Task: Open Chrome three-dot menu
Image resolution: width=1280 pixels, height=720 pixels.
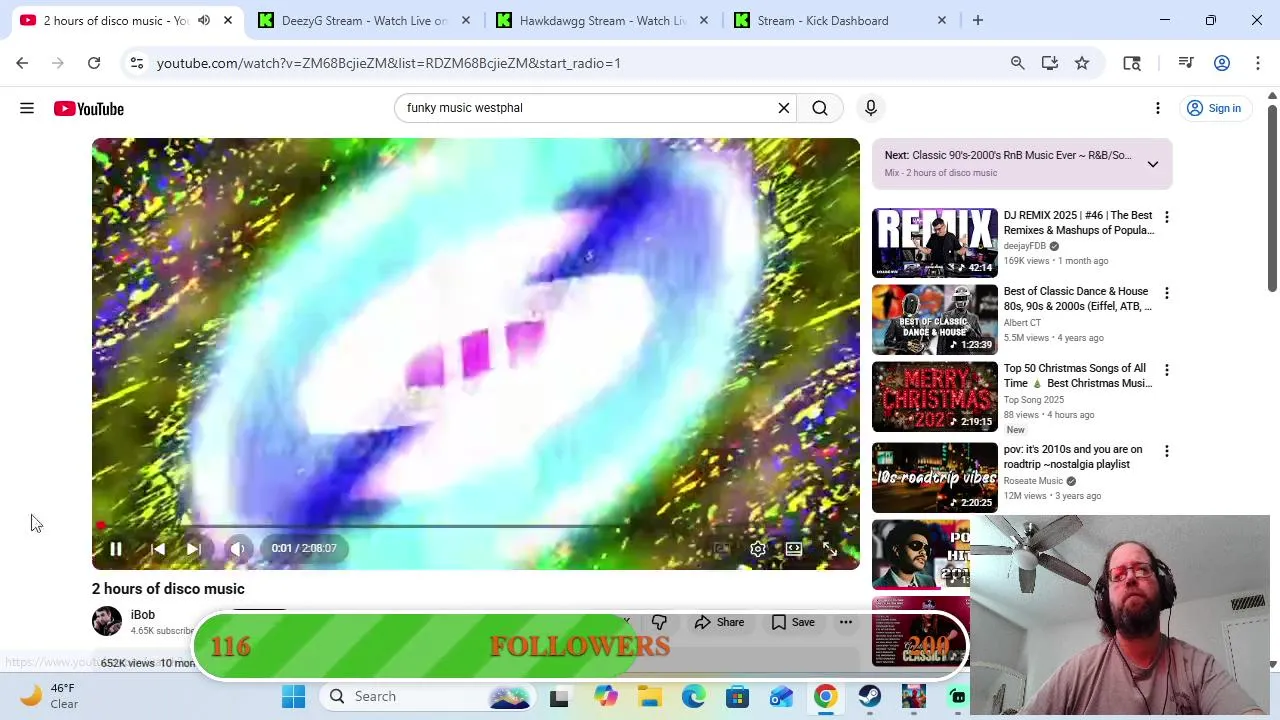Action: click(x=1258, y=63)
